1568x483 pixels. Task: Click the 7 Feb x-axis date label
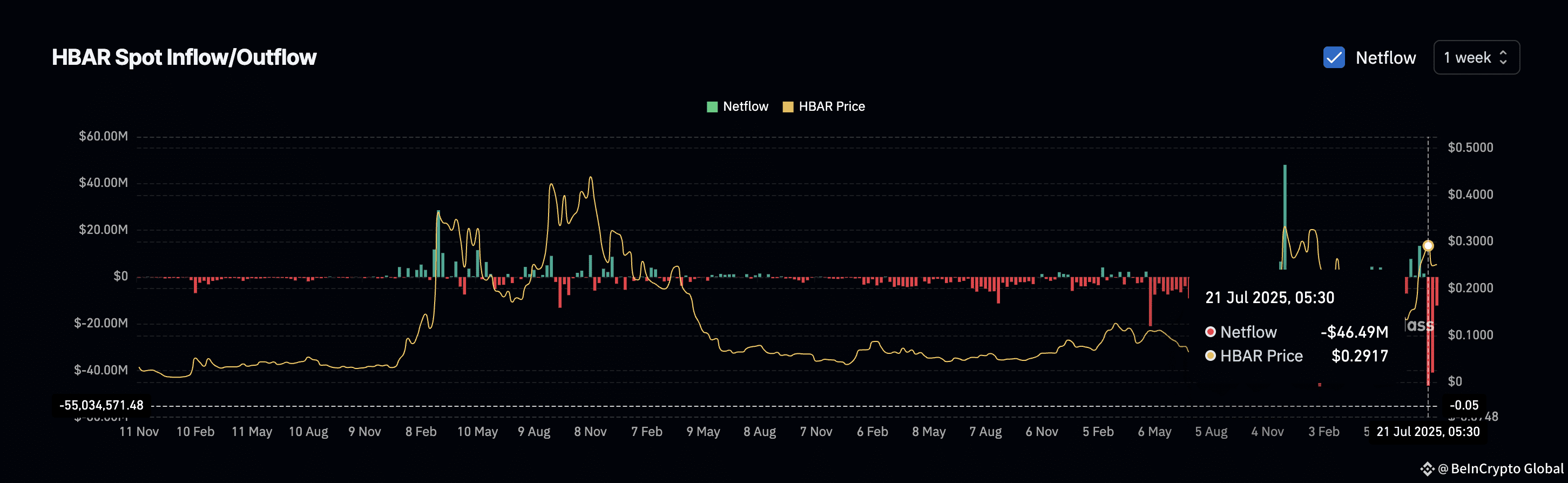[646, 432]
